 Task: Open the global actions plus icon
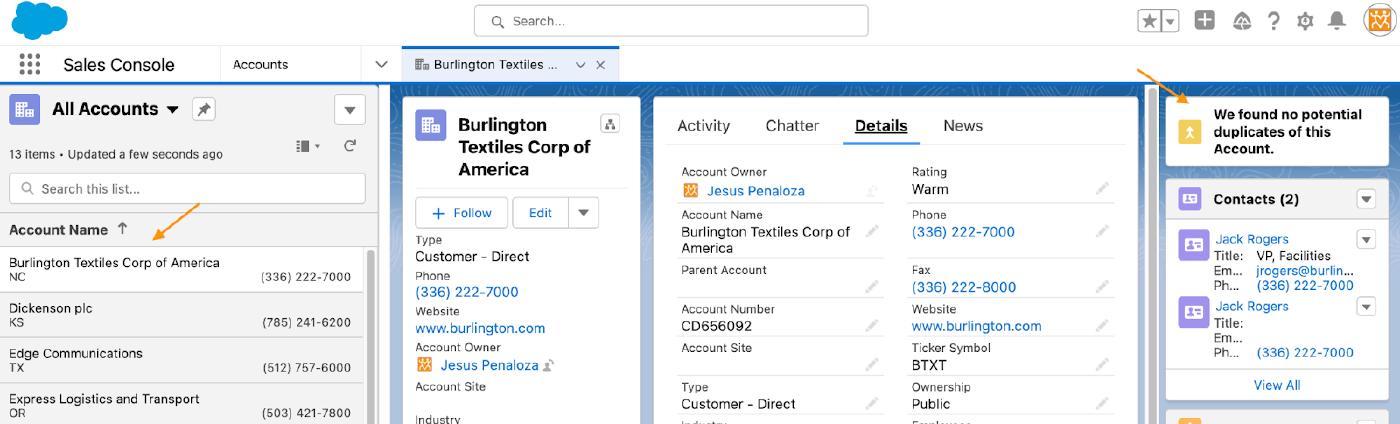1205,20
